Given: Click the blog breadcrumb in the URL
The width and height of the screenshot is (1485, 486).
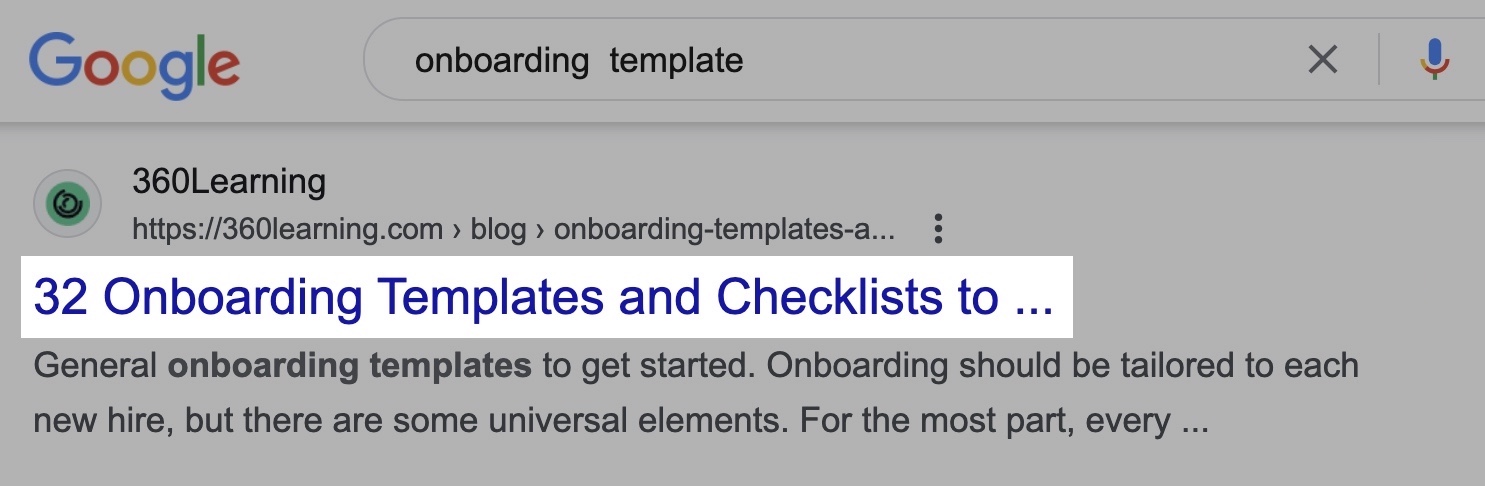Looking at the screenshot, I should (x=498, y=230).
